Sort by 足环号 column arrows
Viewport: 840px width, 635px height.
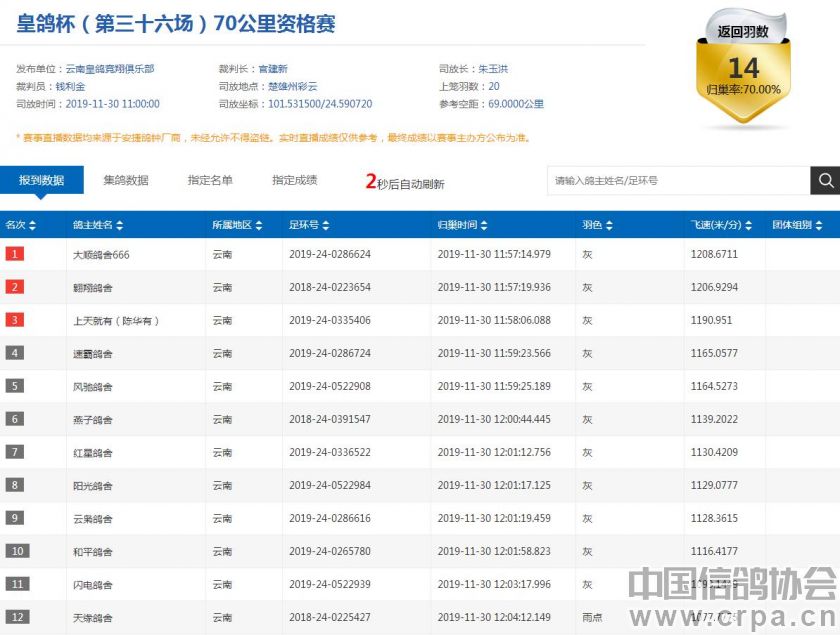click(x=326, y=225)
